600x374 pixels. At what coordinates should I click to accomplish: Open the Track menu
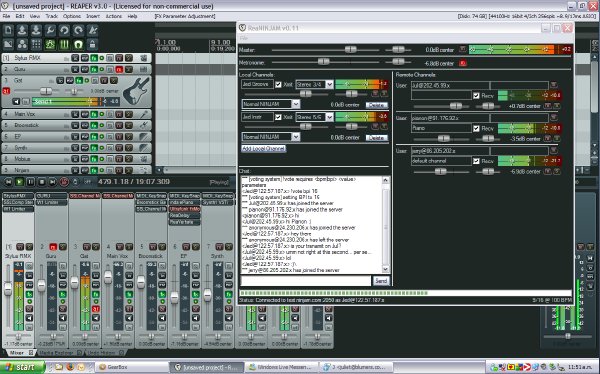52,16
